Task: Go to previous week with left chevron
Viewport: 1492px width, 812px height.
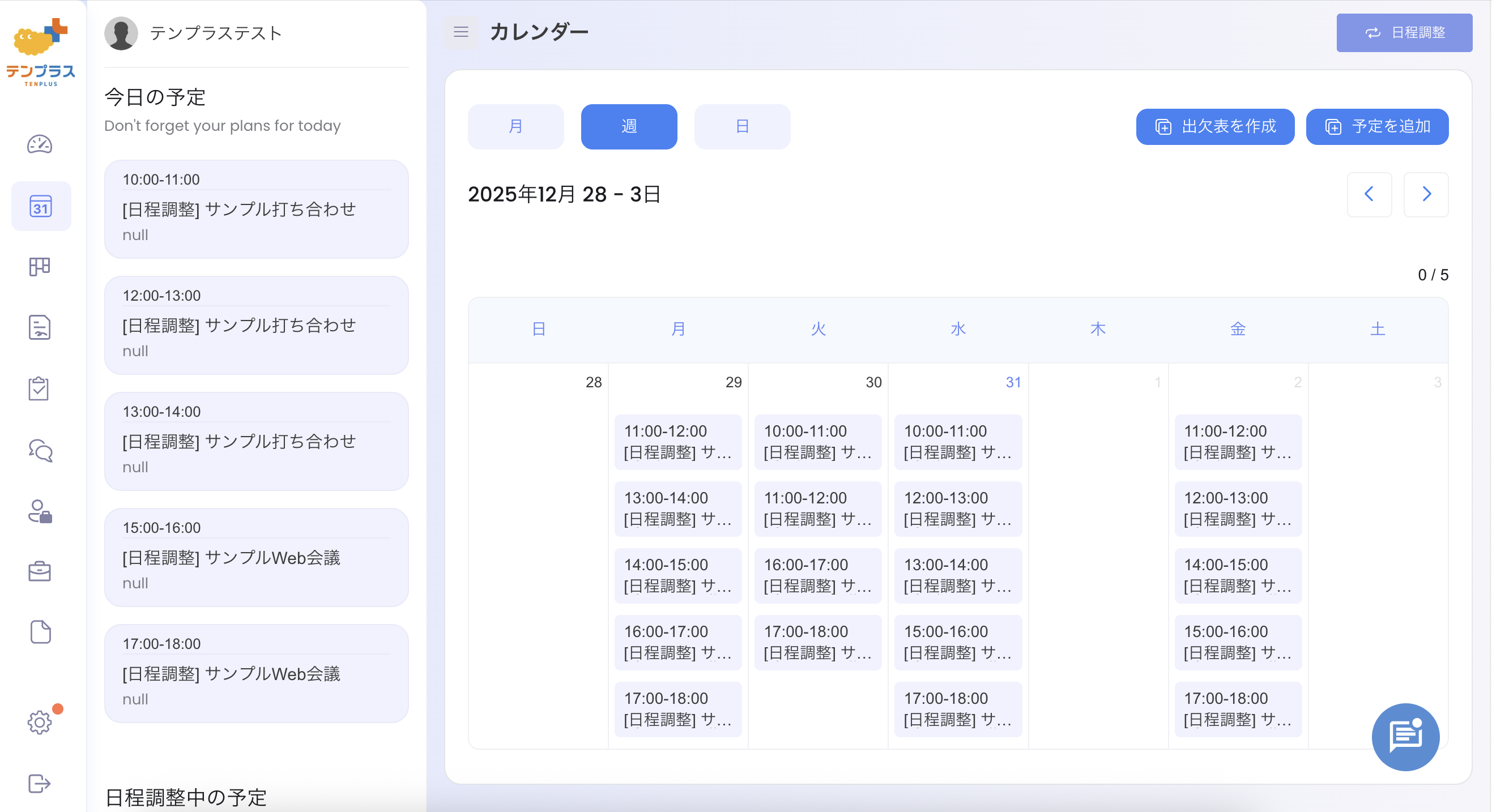Action: coord(1369,195)
